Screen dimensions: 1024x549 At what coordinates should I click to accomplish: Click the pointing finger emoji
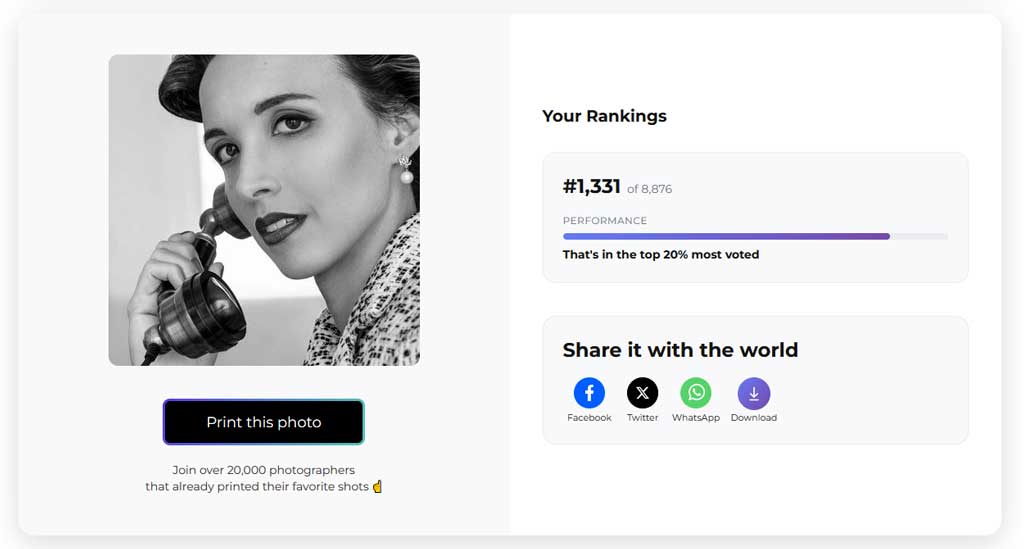pyautogui.click(x=378, y=487)
